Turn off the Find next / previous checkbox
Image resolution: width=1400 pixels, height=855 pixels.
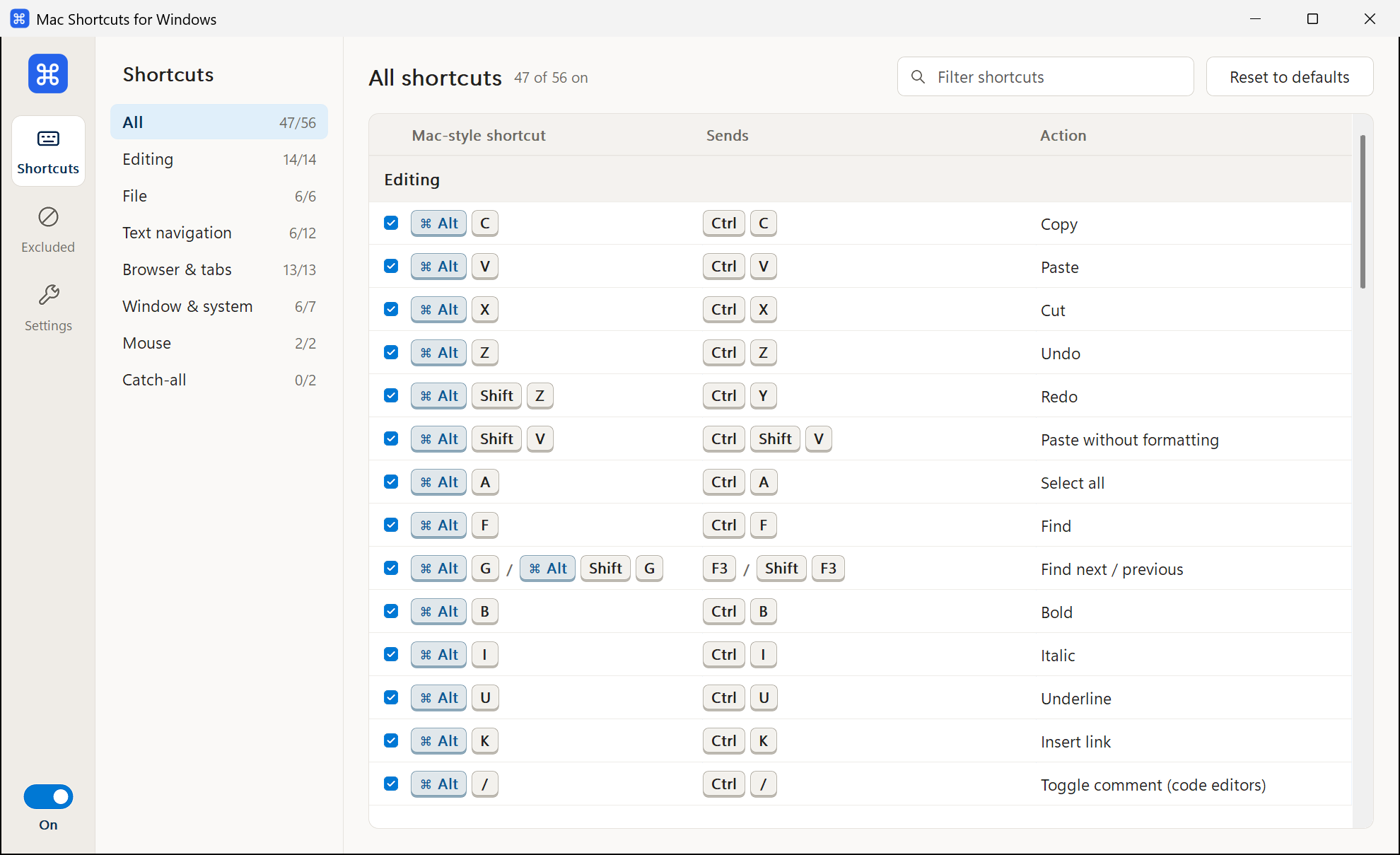pyautogui.click(x=391, y=568)
